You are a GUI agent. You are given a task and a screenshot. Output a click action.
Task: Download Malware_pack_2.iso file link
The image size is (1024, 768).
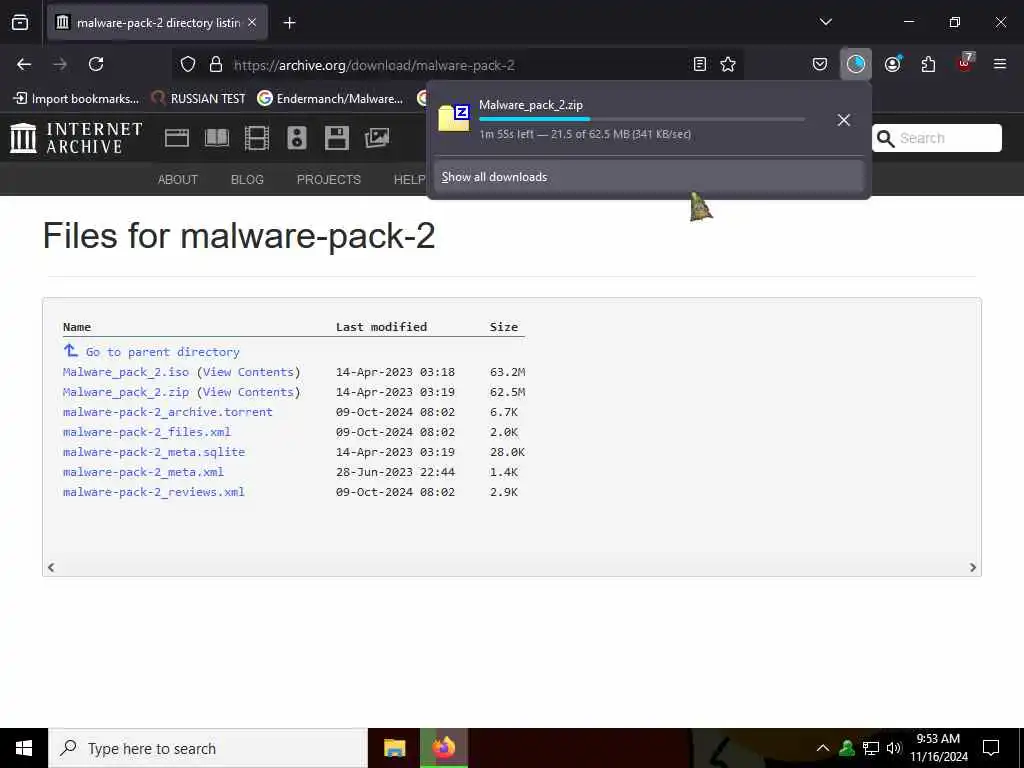126,372
